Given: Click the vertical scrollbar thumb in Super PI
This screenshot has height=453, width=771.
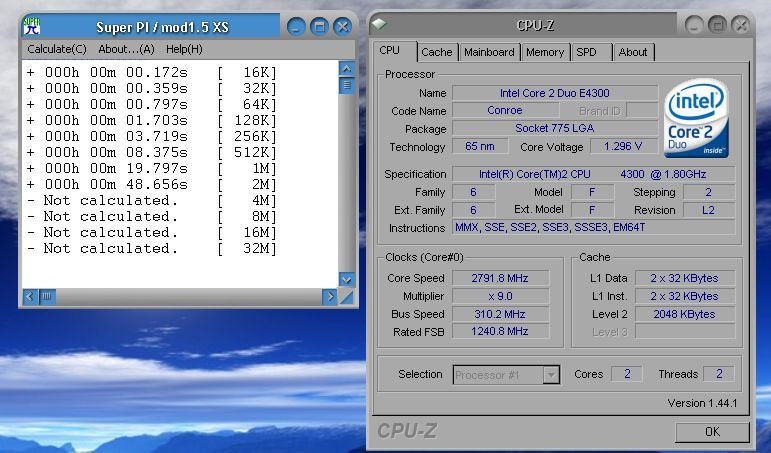Looking at the screenshot, I should pyautogui.click(x=347, y=85).
